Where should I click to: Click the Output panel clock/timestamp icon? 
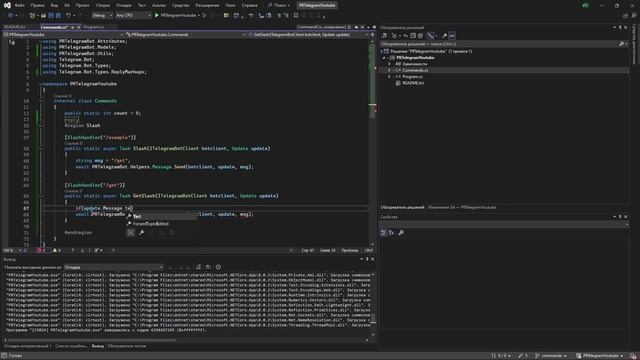point(218,267)
